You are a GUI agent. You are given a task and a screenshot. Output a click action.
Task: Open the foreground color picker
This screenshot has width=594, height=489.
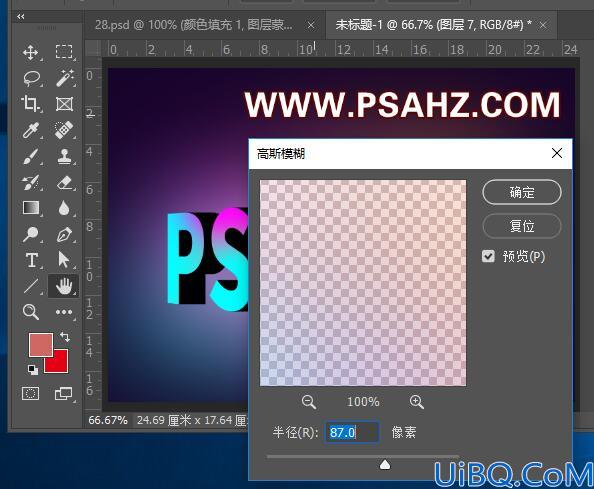pyautogui.click(x=40, y=344)
